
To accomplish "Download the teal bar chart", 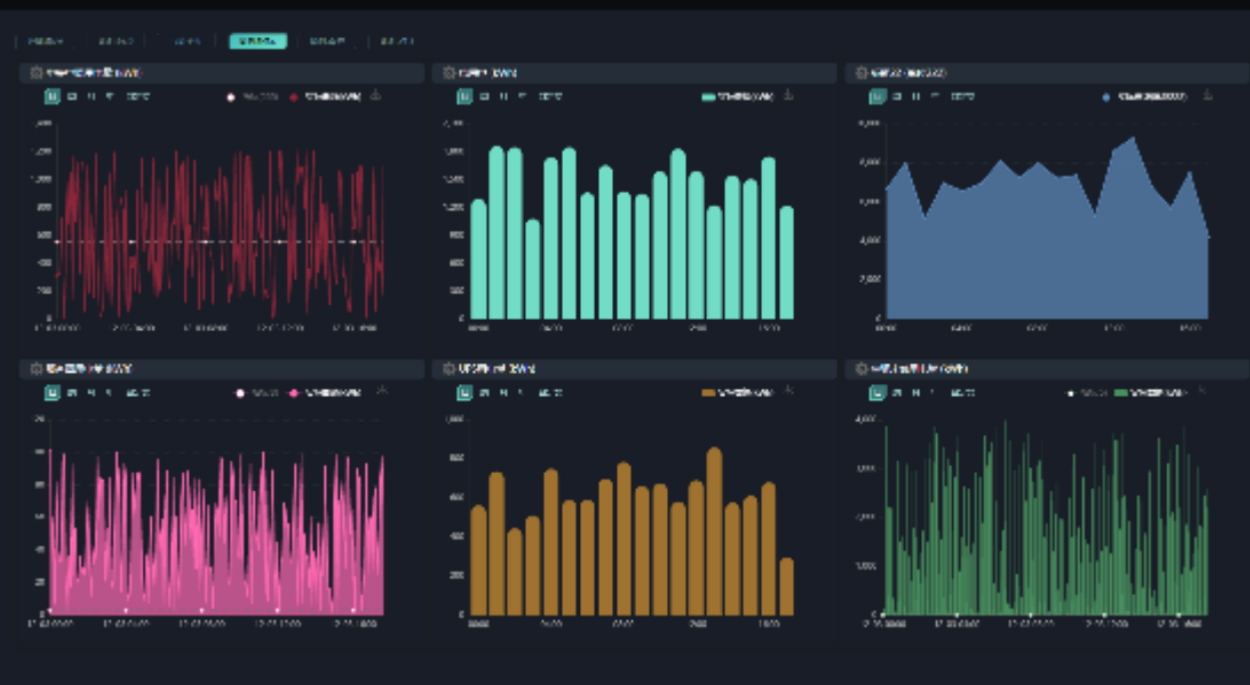I will pos(788,96).
